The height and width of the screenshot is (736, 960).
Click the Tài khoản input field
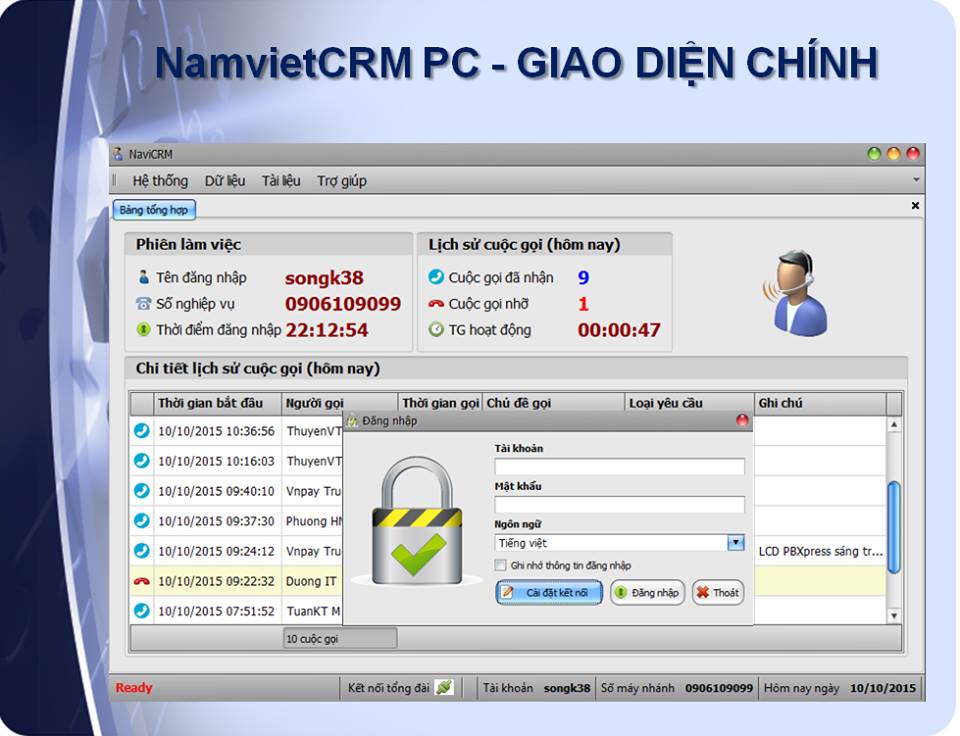click(x=619, y=467)
